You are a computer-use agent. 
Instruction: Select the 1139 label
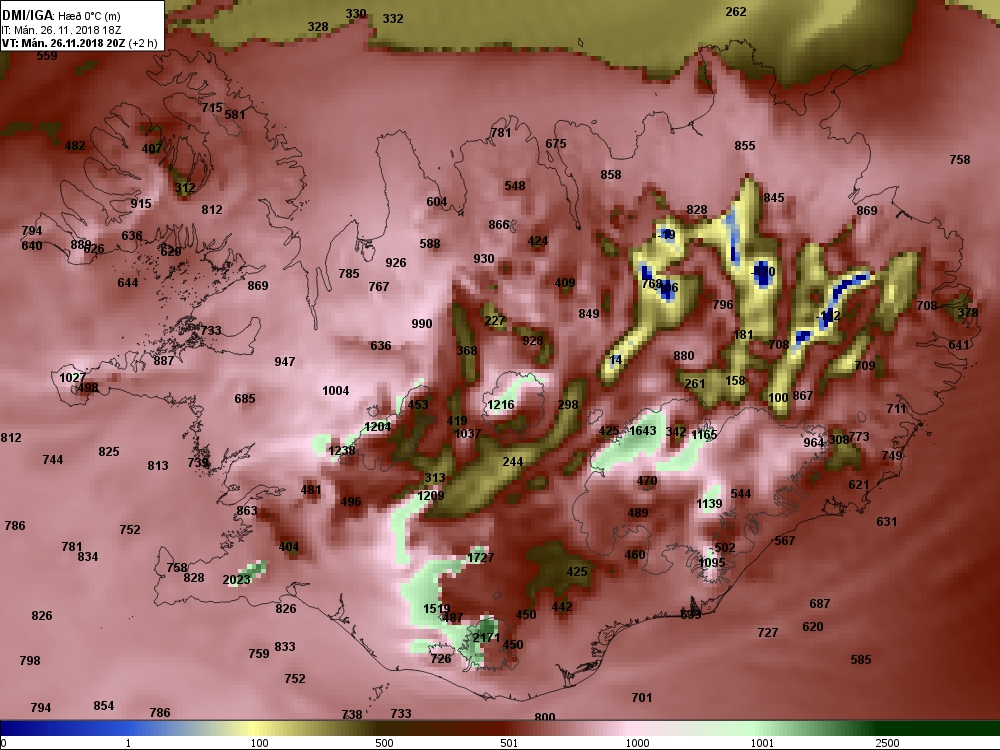coord(709,504)
